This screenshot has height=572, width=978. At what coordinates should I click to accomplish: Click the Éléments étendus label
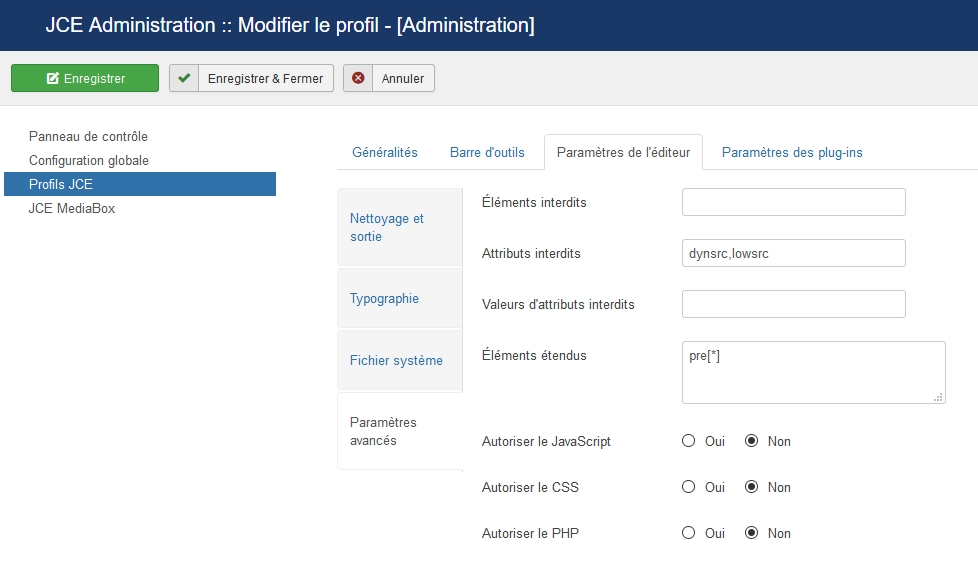(x=534, y=356)
